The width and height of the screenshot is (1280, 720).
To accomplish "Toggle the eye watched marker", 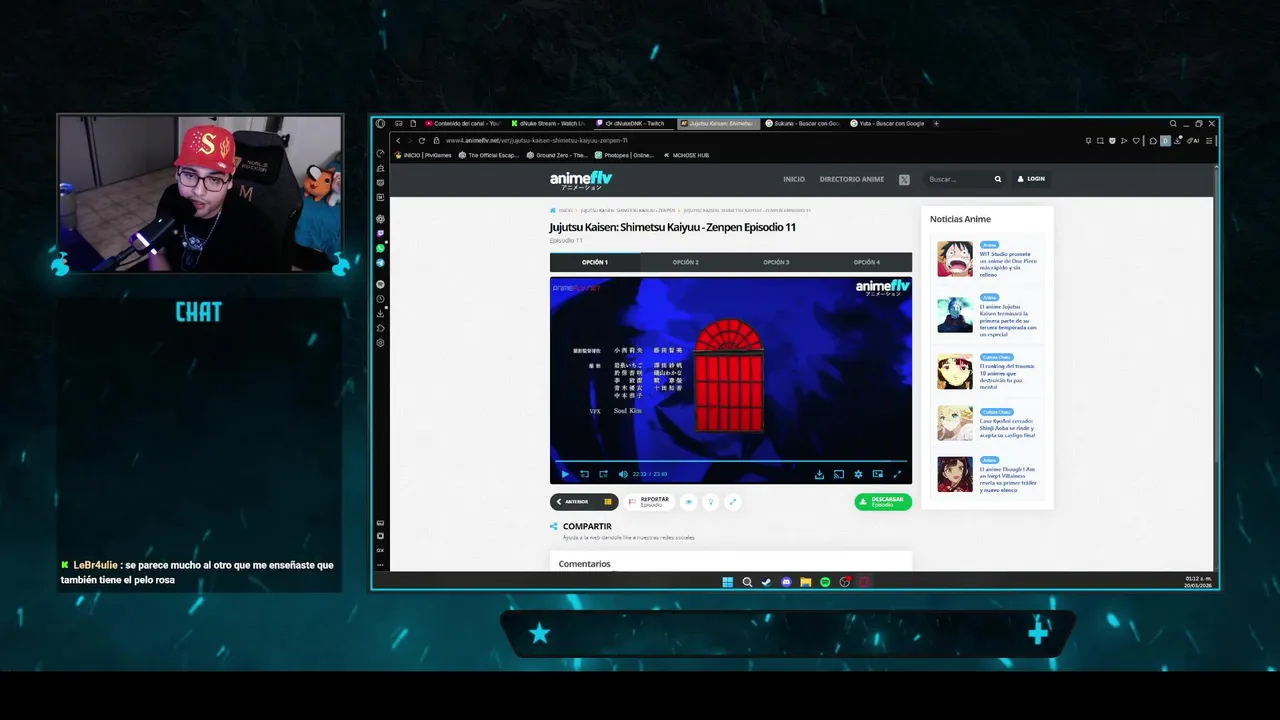I will tap(688, 502).
